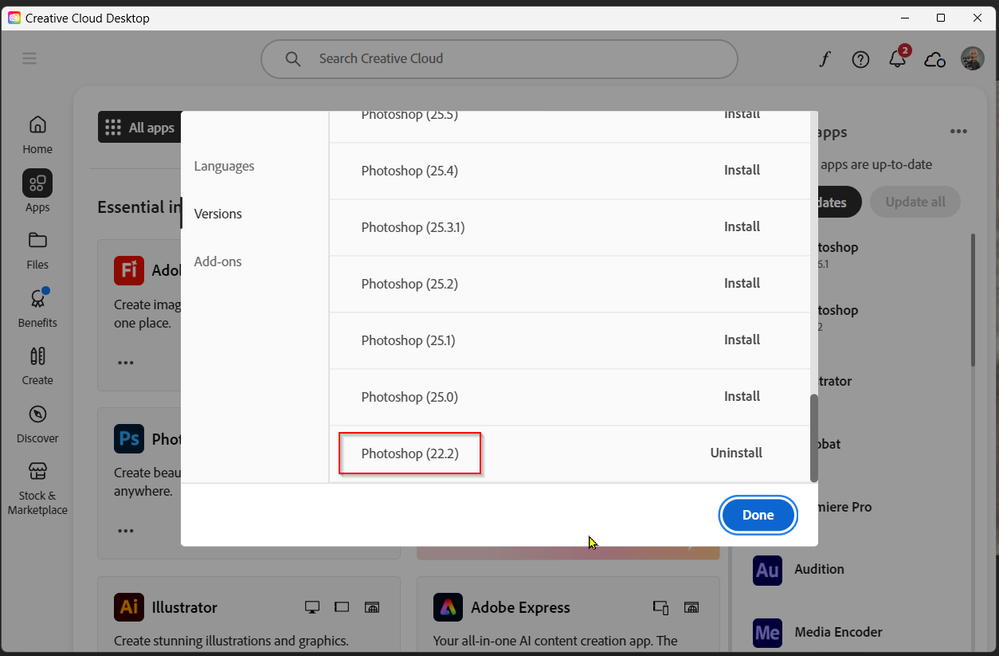
Task: Open more options under Photoshop card
Action: [x=126, y=531]
